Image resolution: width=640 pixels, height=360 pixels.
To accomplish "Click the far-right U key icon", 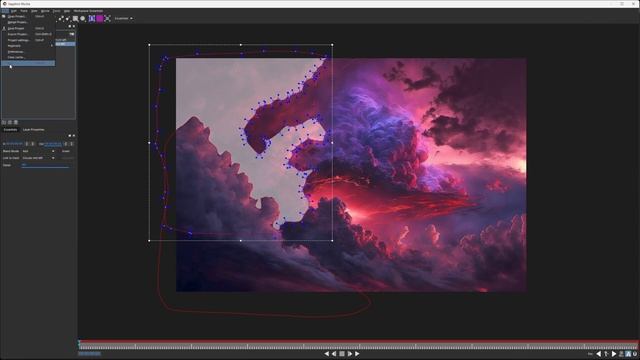I will [x=635, y=354].
